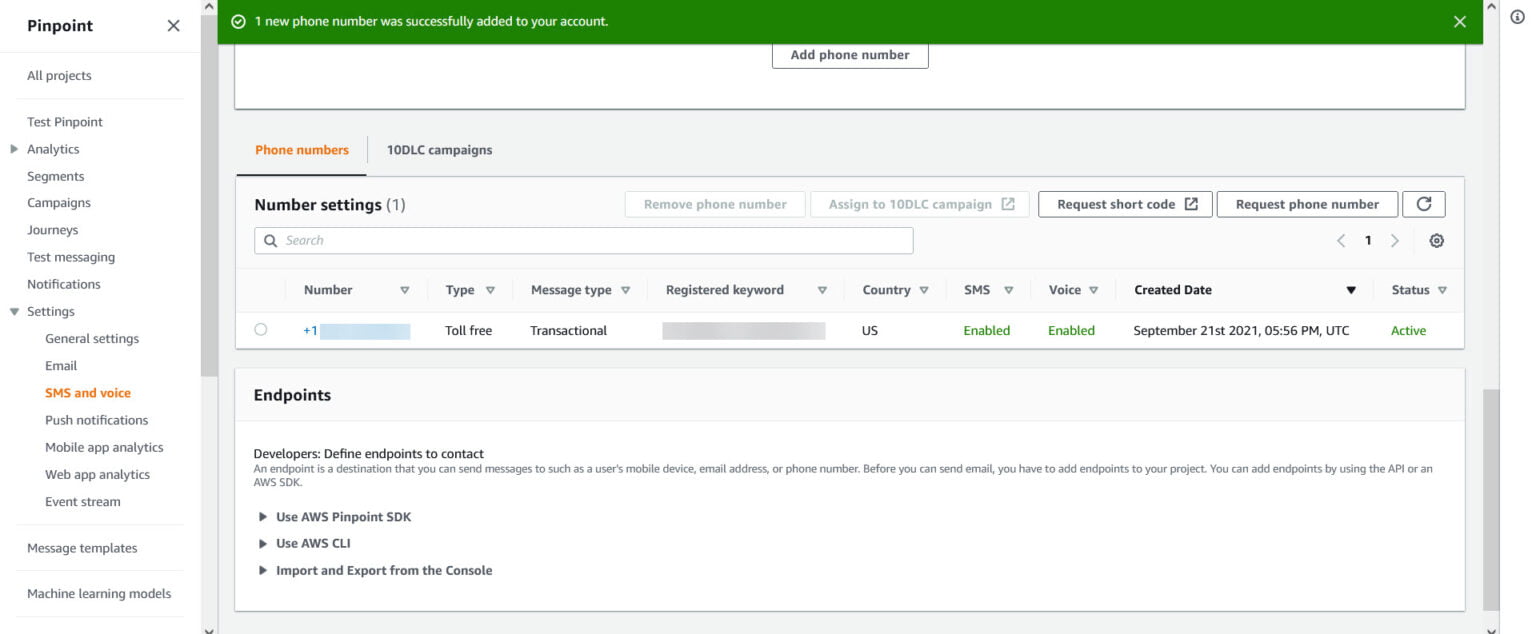1536x634 pixels.
Task: Click the Request phone number button
Action: tap(1307, 204)
